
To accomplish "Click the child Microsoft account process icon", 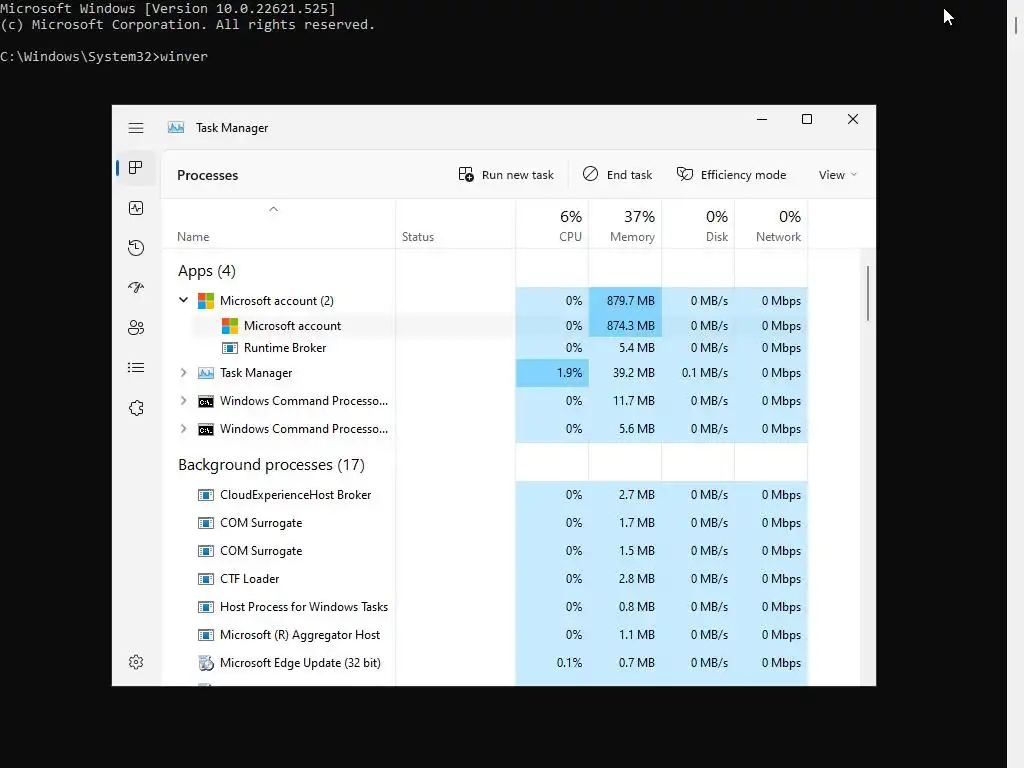I will coord(230,325).
